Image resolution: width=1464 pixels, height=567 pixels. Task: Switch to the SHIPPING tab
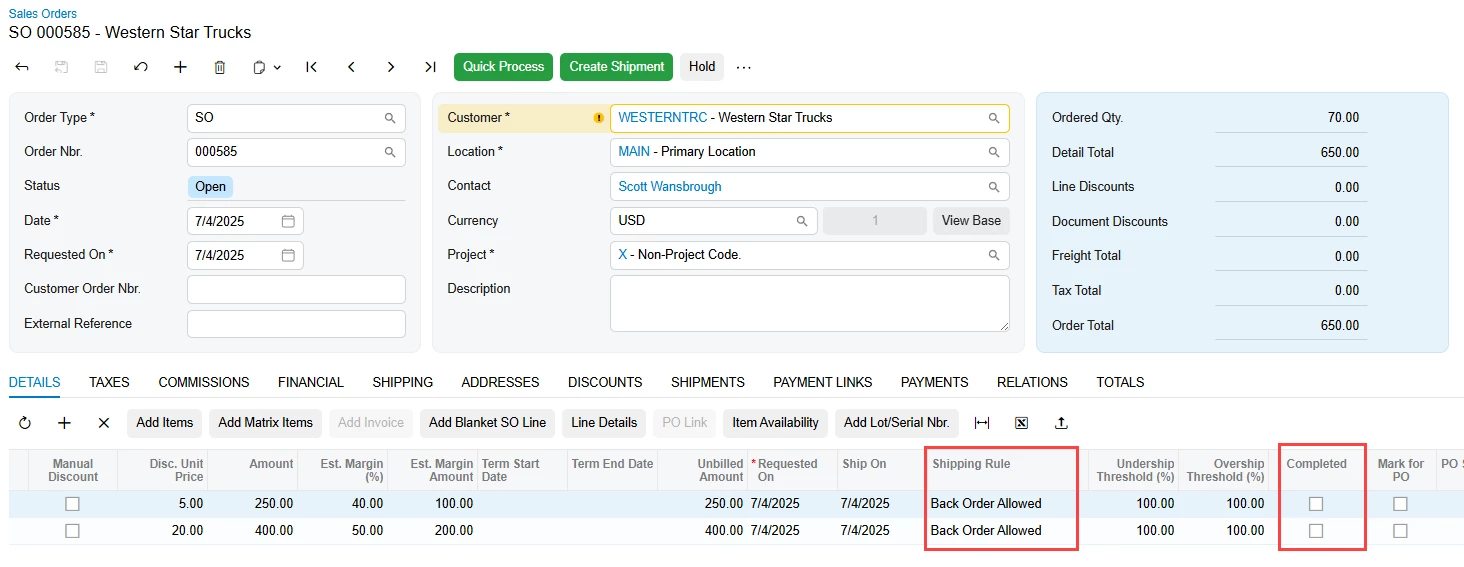click(x=403, y=382)
